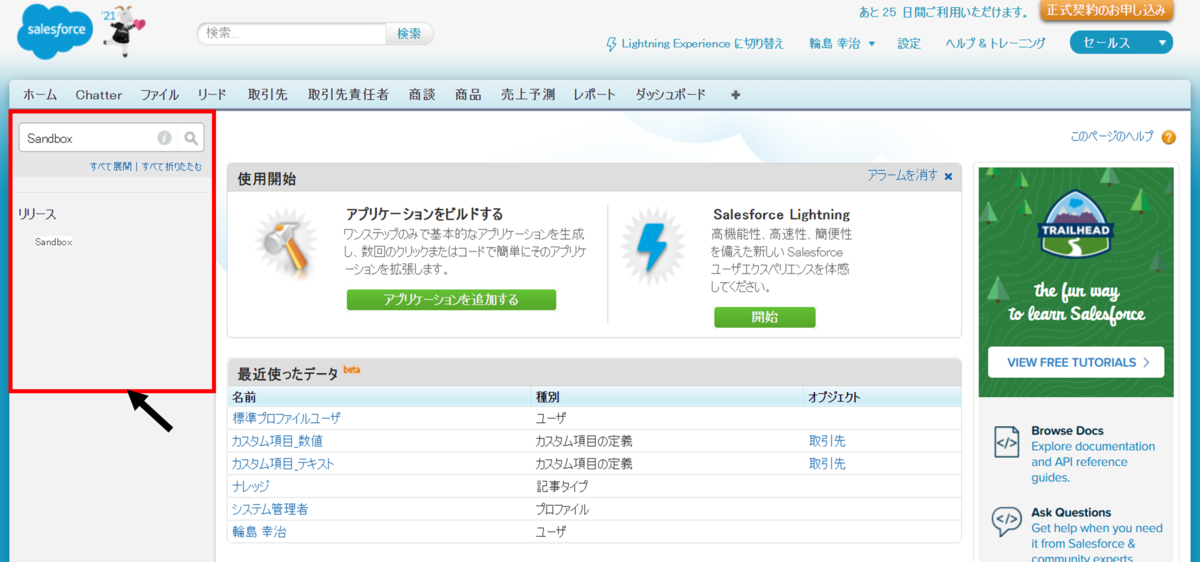Open the ナレッジ record
The width and height of the screenshot is (1200, 562).
coord(251,487)
